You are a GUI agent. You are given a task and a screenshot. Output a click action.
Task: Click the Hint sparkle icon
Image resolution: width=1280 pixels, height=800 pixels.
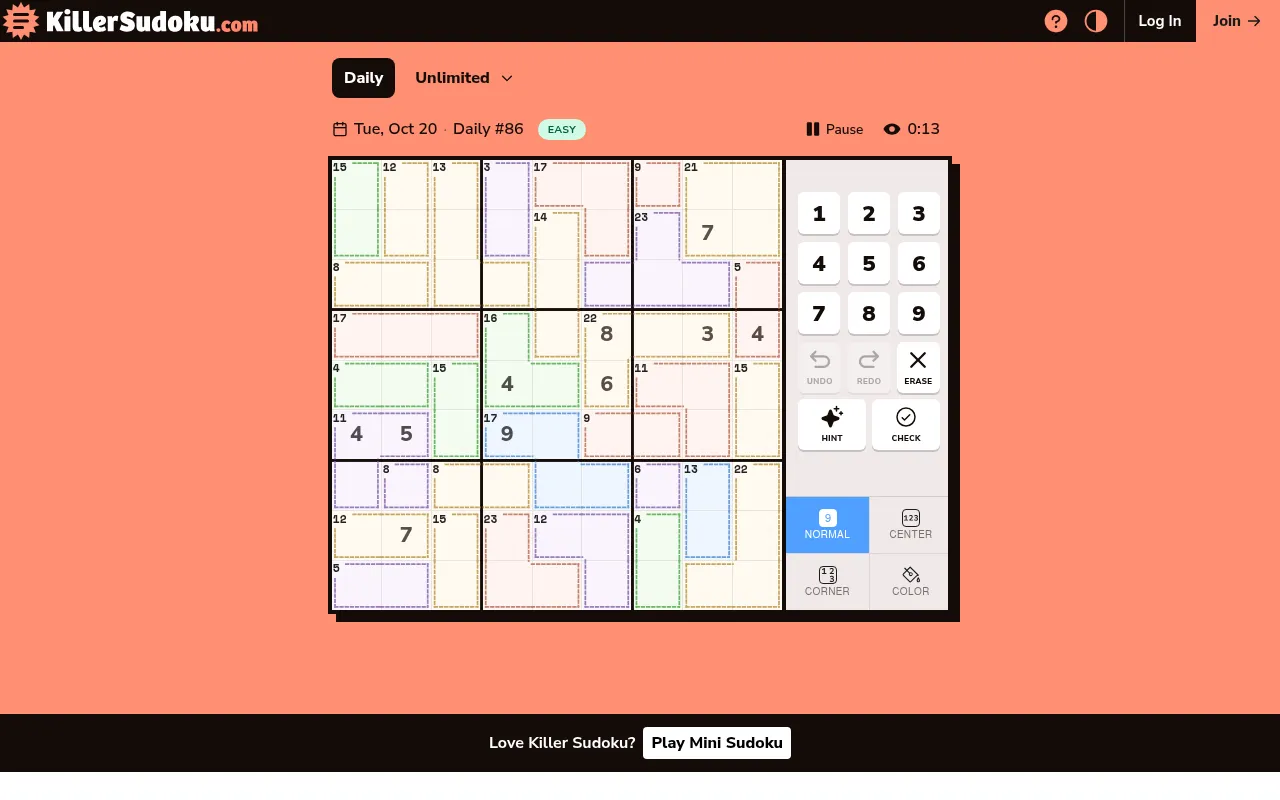[x=832, y=417]
